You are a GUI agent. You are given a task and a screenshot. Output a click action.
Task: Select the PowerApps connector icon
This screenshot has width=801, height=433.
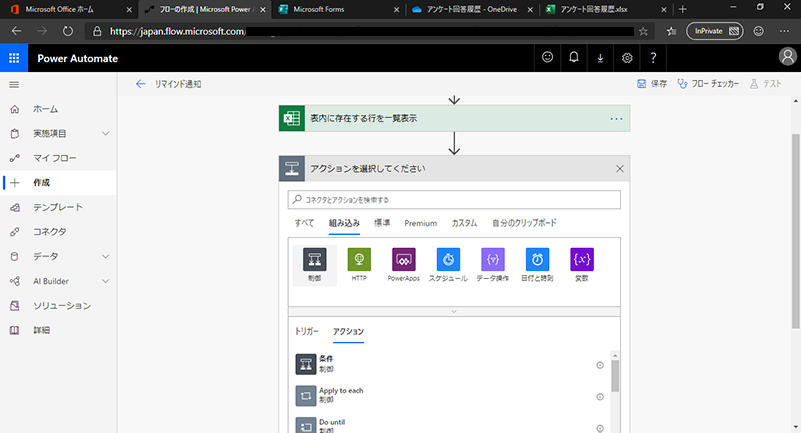[x=404, y=260]
